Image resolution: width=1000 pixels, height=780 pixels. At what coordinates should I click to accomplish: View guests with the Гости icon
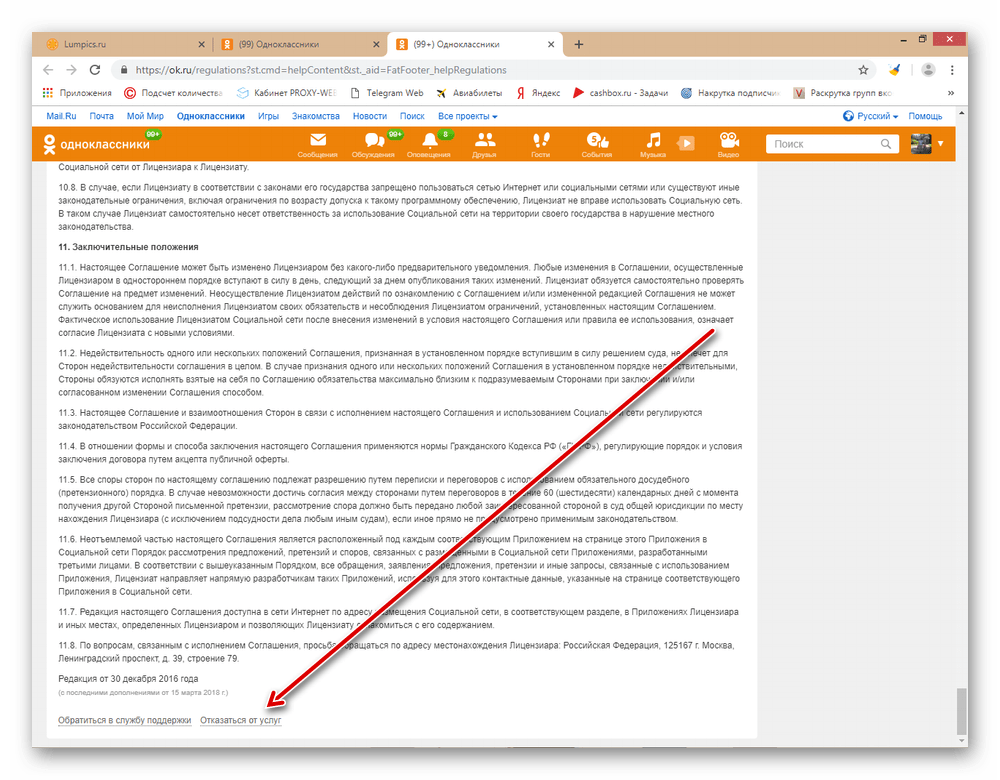point(541,143)
